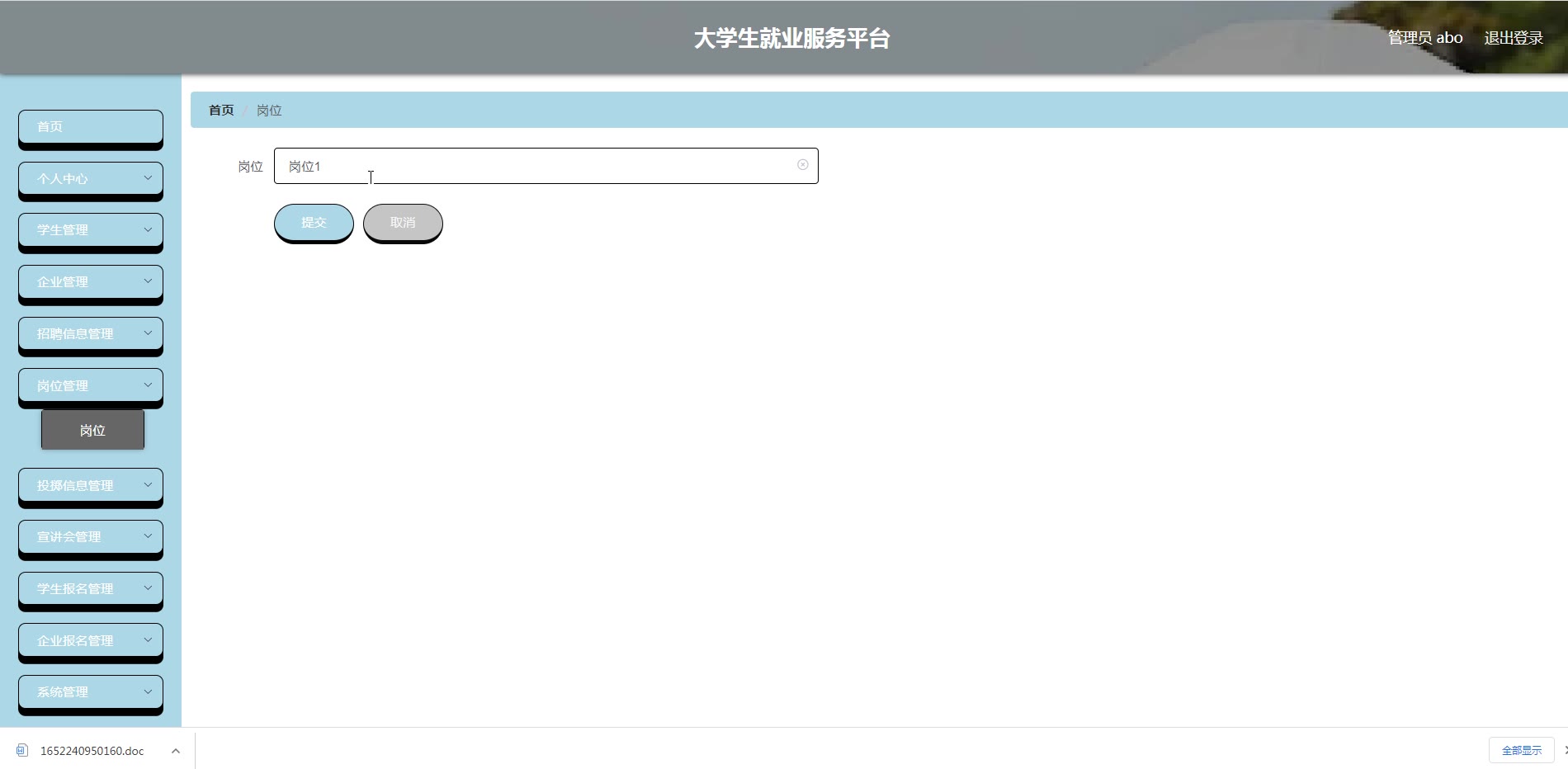Expand the 投递信息管理 chevron

point(148,484)
